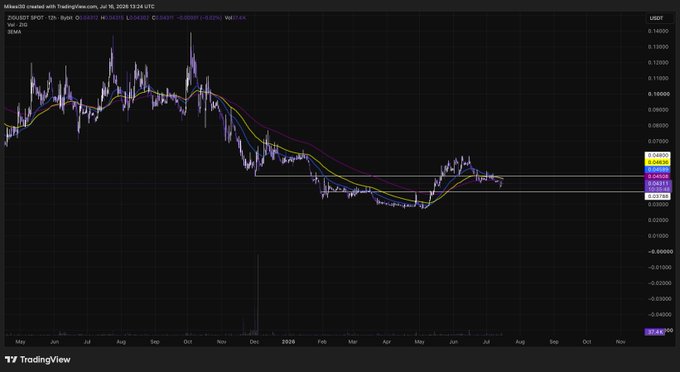This screenshot has width=680, height=372.
Task: Select the 3EMA indicator legend
Action: [14, 32]
